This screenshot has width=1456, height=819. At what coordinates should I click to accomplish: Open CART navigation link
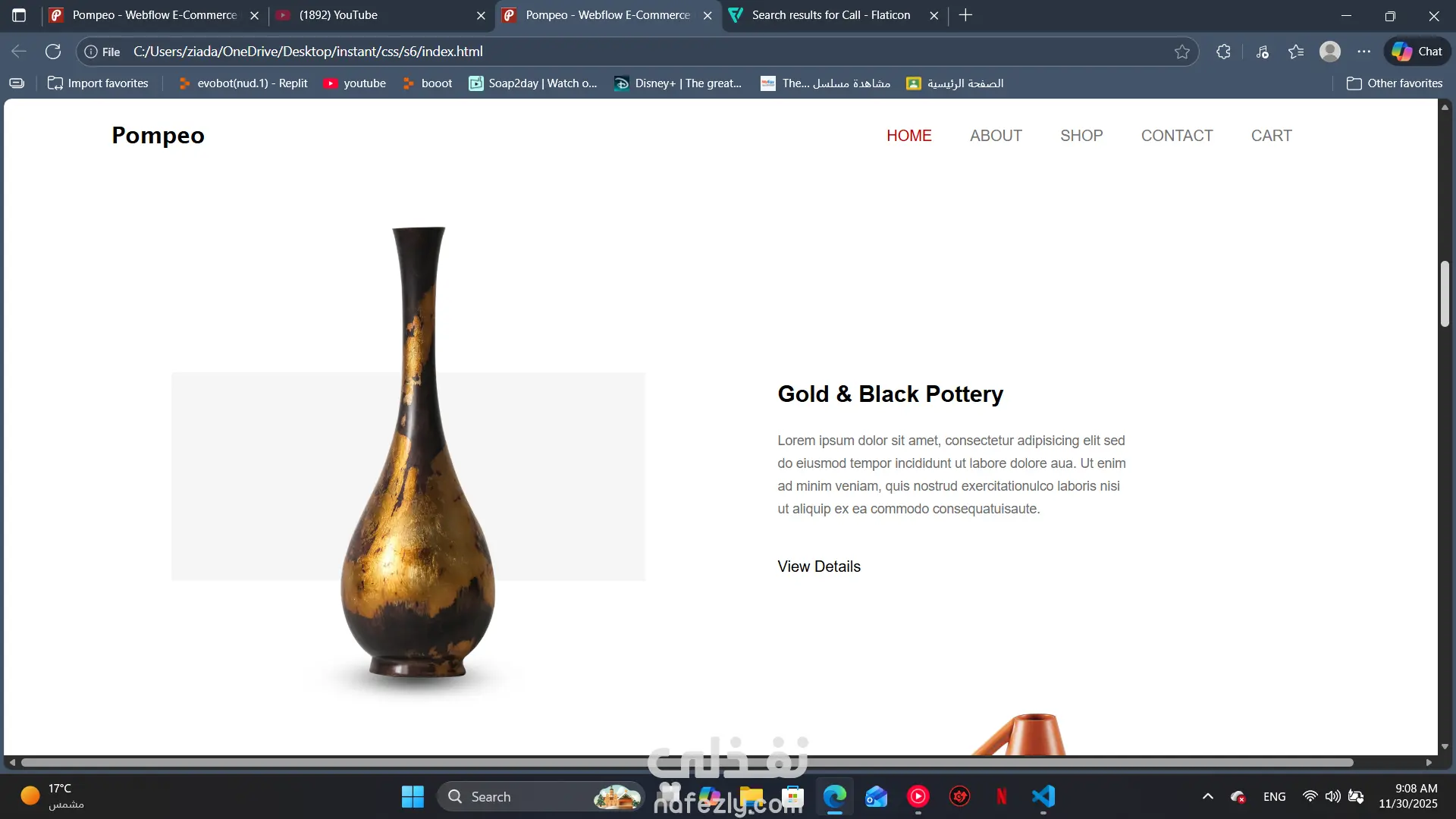(x=1271, y=136)
